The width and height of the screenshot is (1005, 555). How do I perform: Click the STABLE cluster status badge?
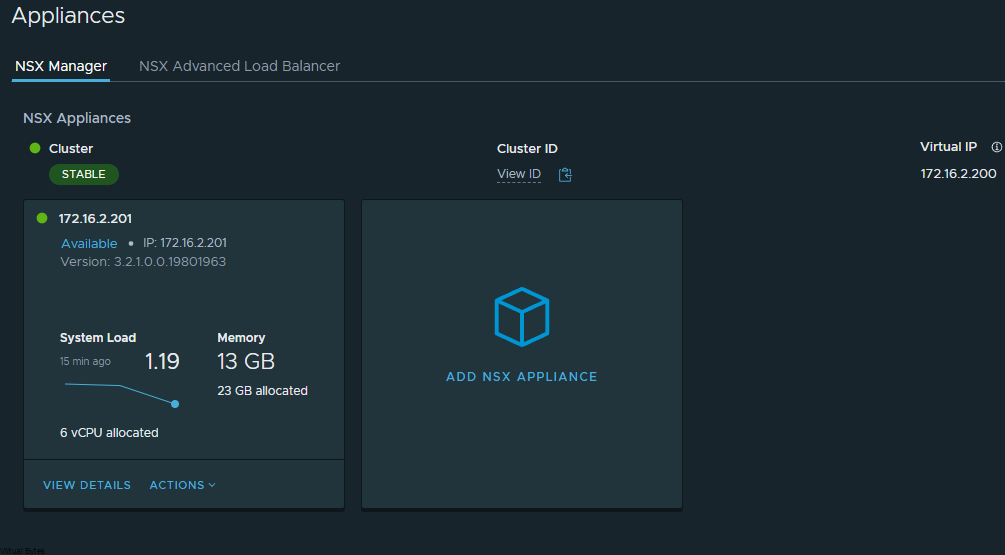[84, 174]
